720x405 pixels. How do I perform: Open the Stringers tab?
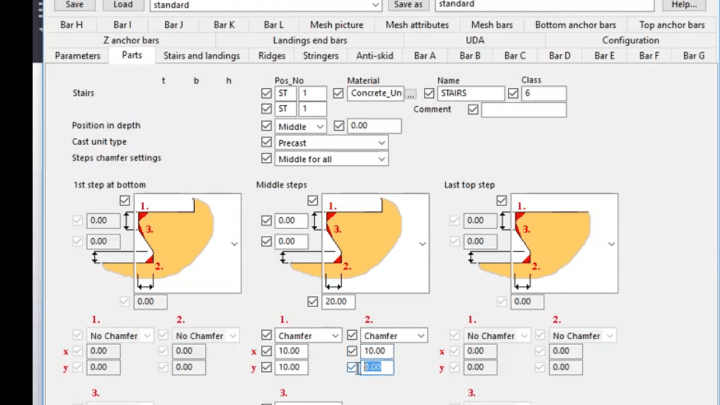(x=321, y=56)
